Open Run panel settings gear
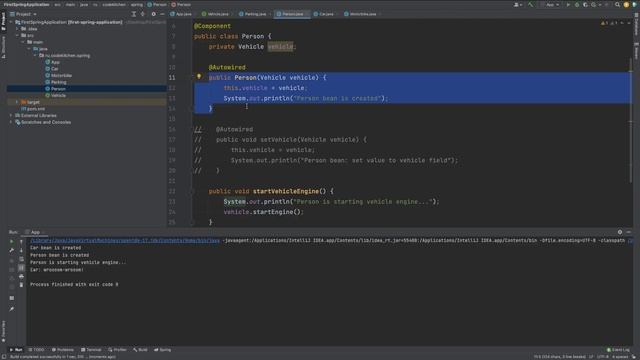 [620, 232]
